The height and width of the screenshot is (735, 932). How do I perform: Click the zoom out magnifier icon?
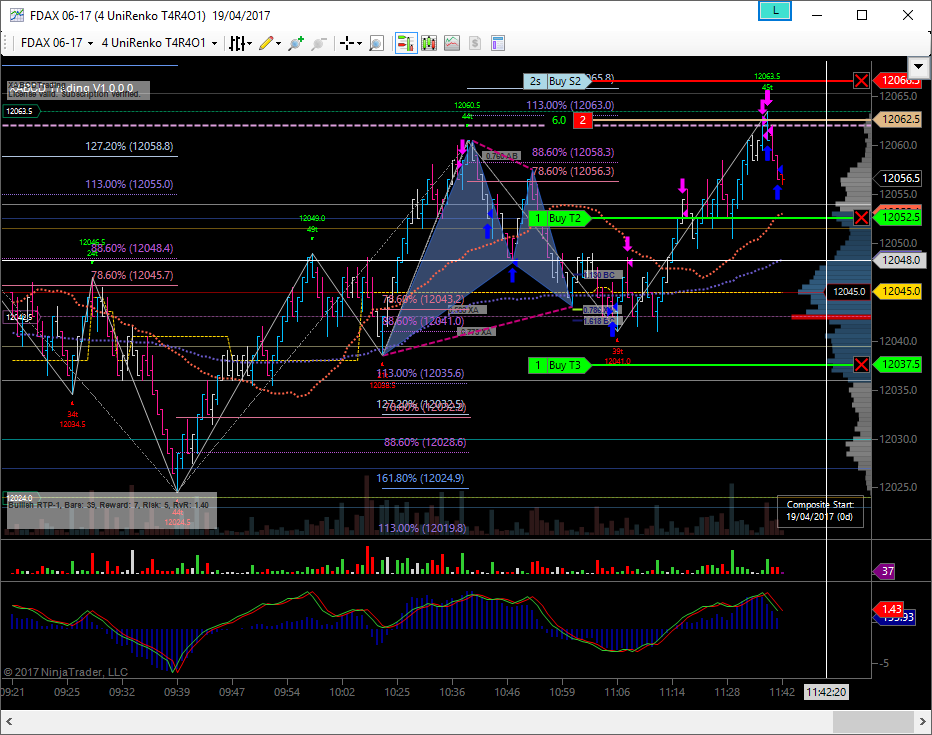[319, 43]
